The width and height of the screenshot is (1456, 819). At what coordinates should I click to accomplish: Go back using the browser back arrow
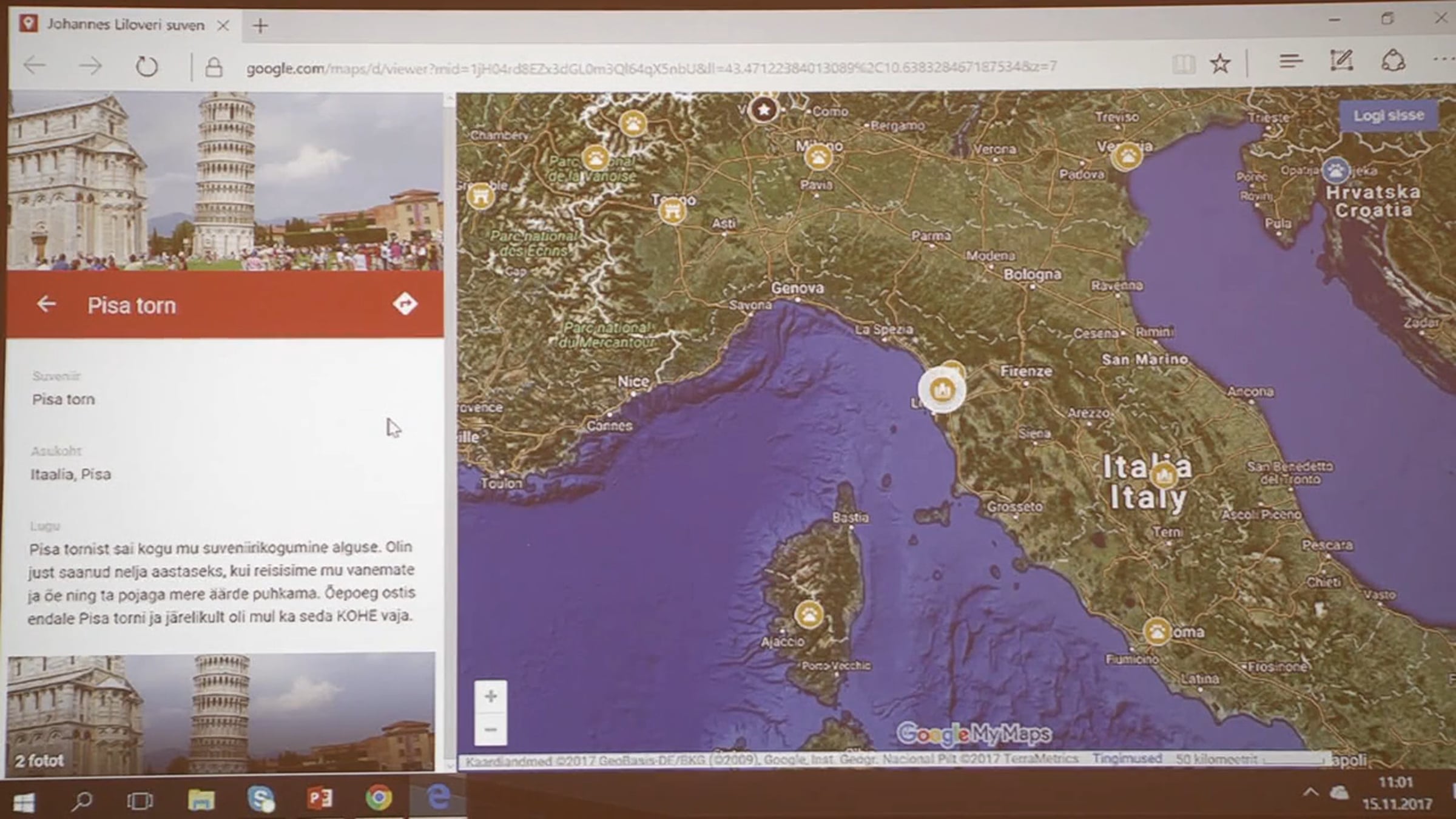pos(35,66)
